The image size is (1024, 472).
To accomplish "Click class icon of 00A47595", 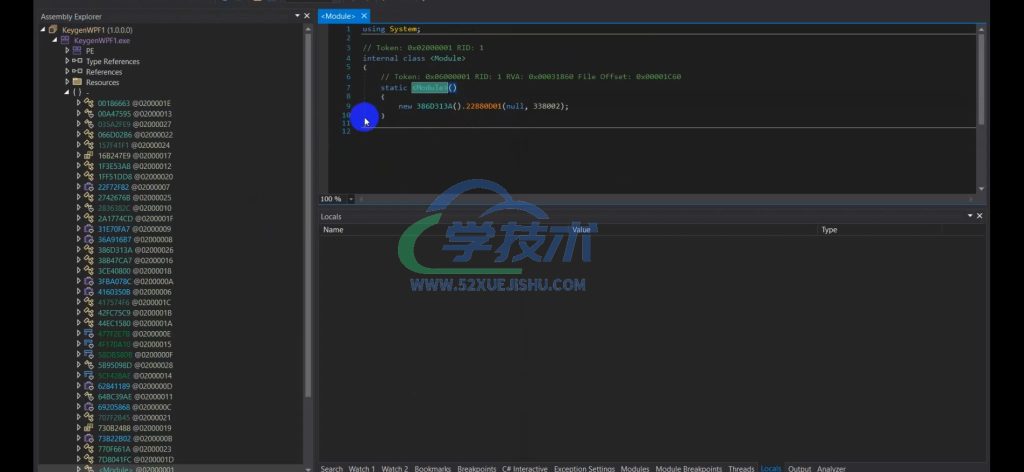I will 89,114.
